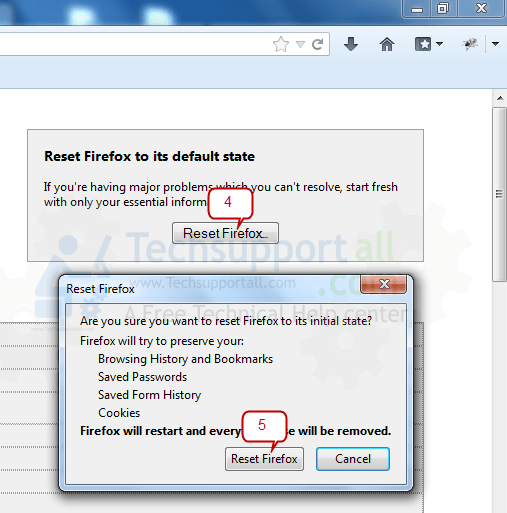Click the Reset Firefox… button on page
This screenshot has width=507, height=513.
pyautogui.click(x=225, y=233)
